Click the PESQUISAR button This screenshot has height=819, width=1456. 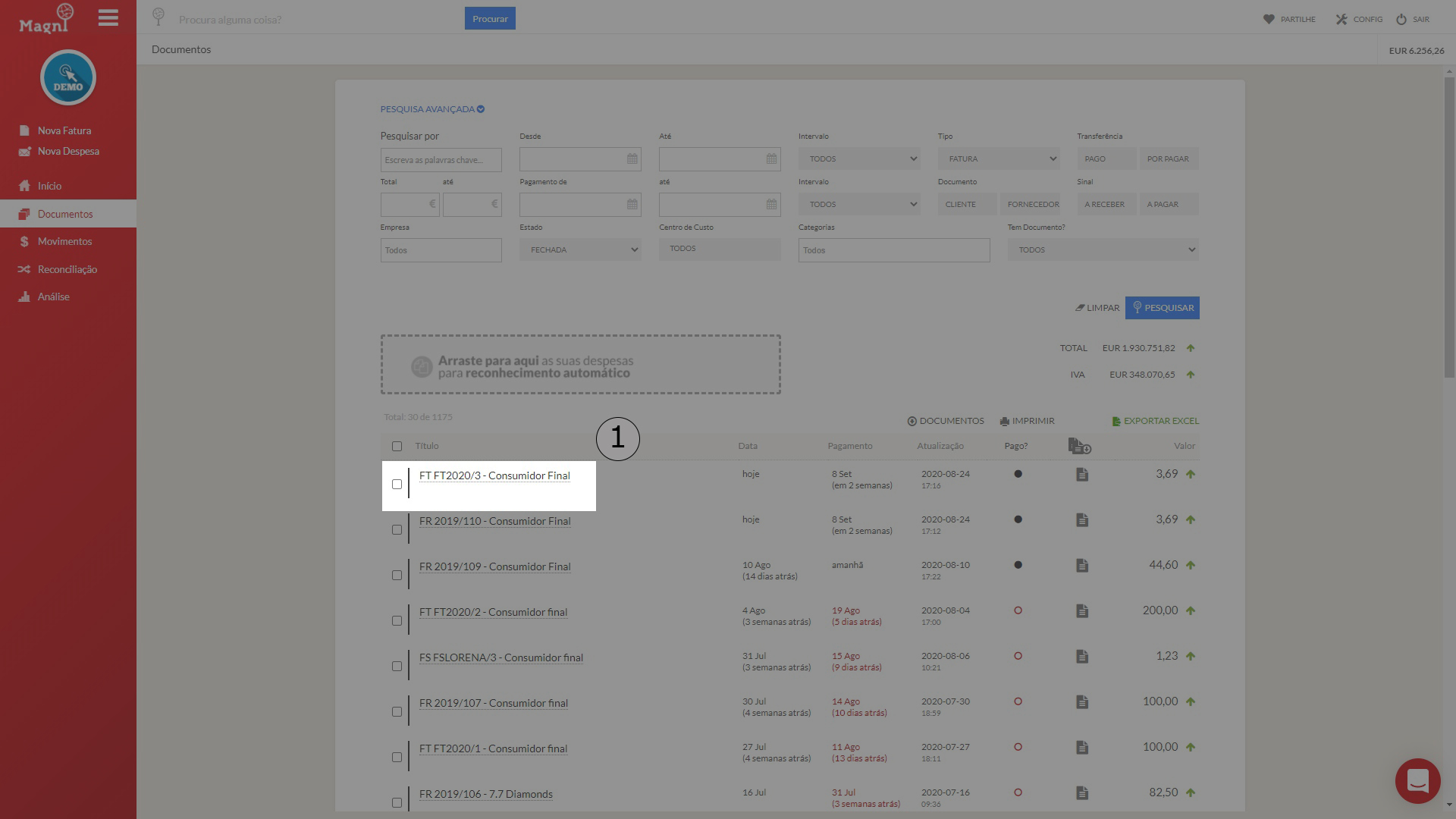[x=1162, y=308]
